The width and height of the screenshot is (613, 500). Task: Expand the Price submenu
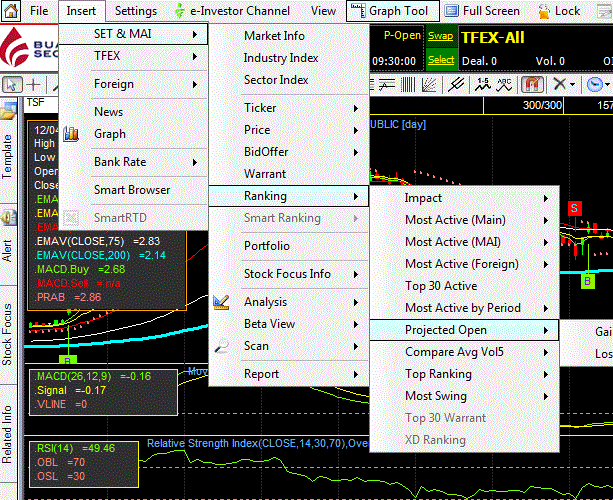click(289, 130)
